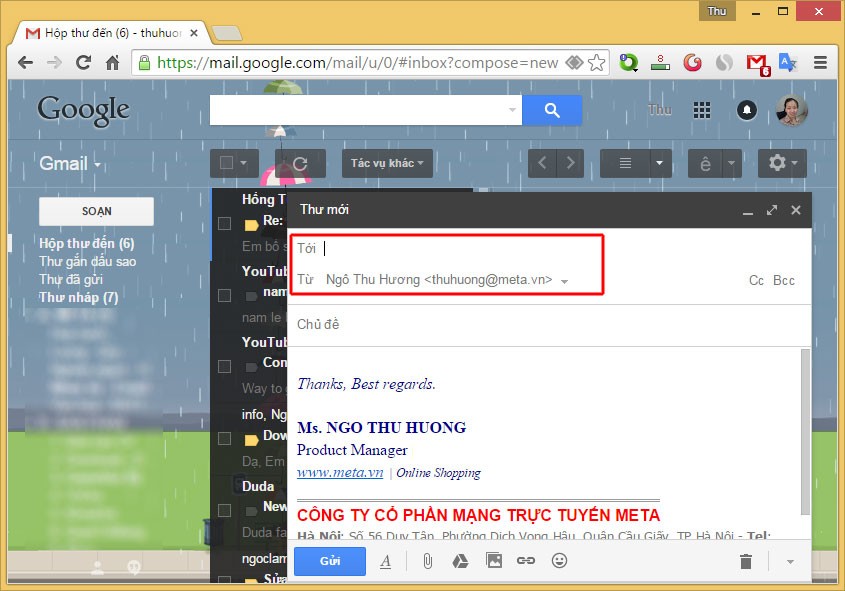Insert a photo into the message
This screenshot has width=845, height=591.
[x=493, y=561]
